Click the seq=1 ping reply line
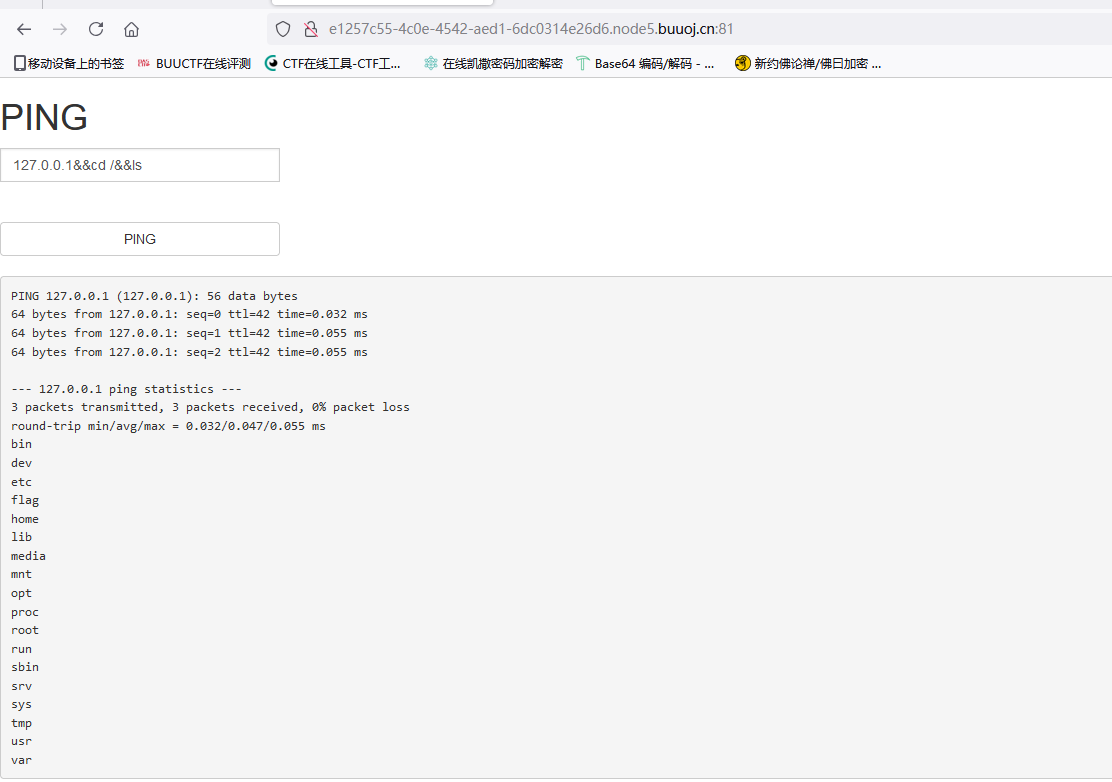 tap(189, 333)
